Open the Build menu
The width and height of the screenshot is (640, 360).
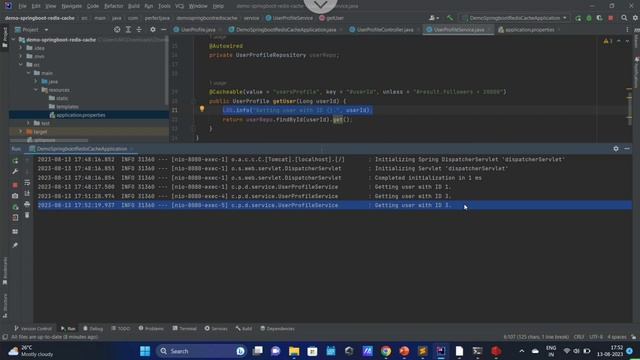(133, 6)
